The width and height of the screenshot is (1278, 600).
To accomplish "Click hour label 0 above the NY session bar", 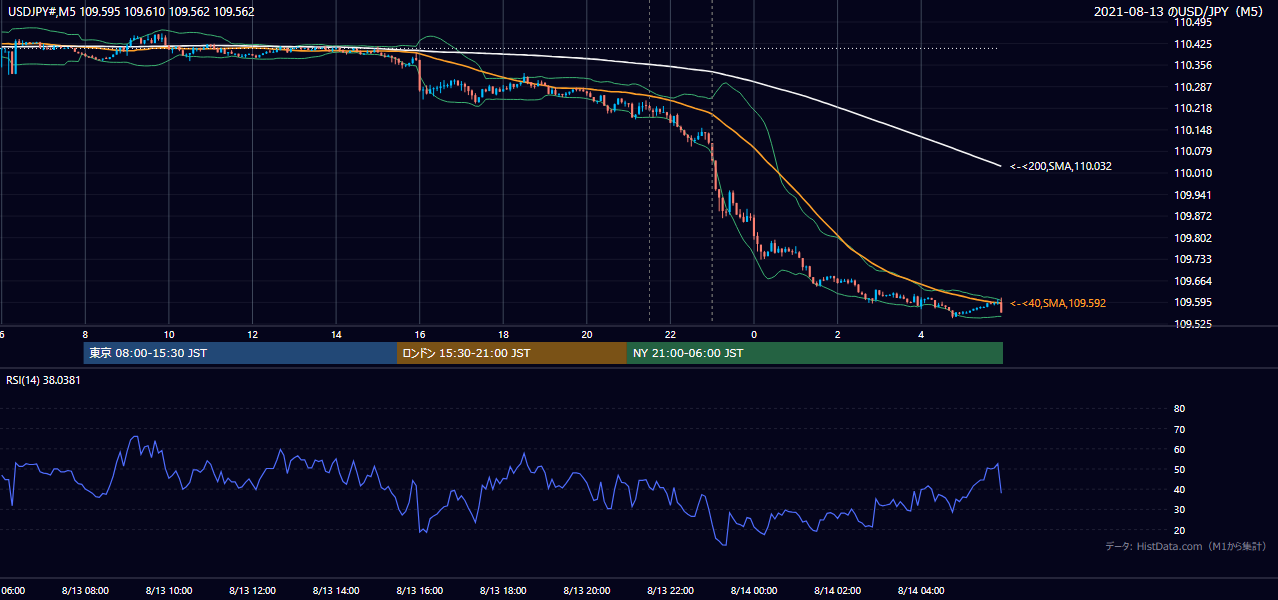I will click(754, 335).
